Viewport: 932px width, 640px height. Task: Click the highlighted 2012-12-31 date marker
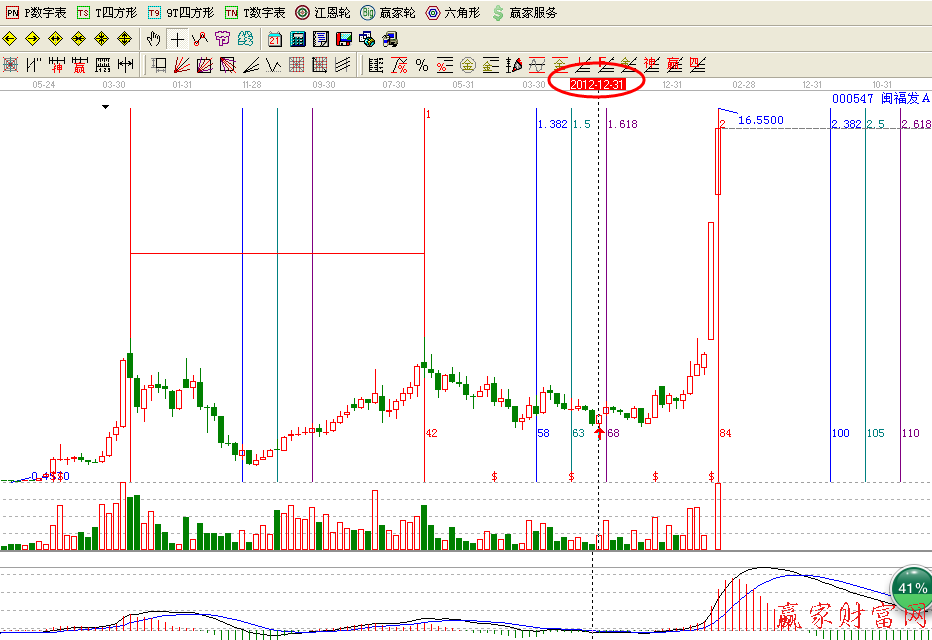597,85
